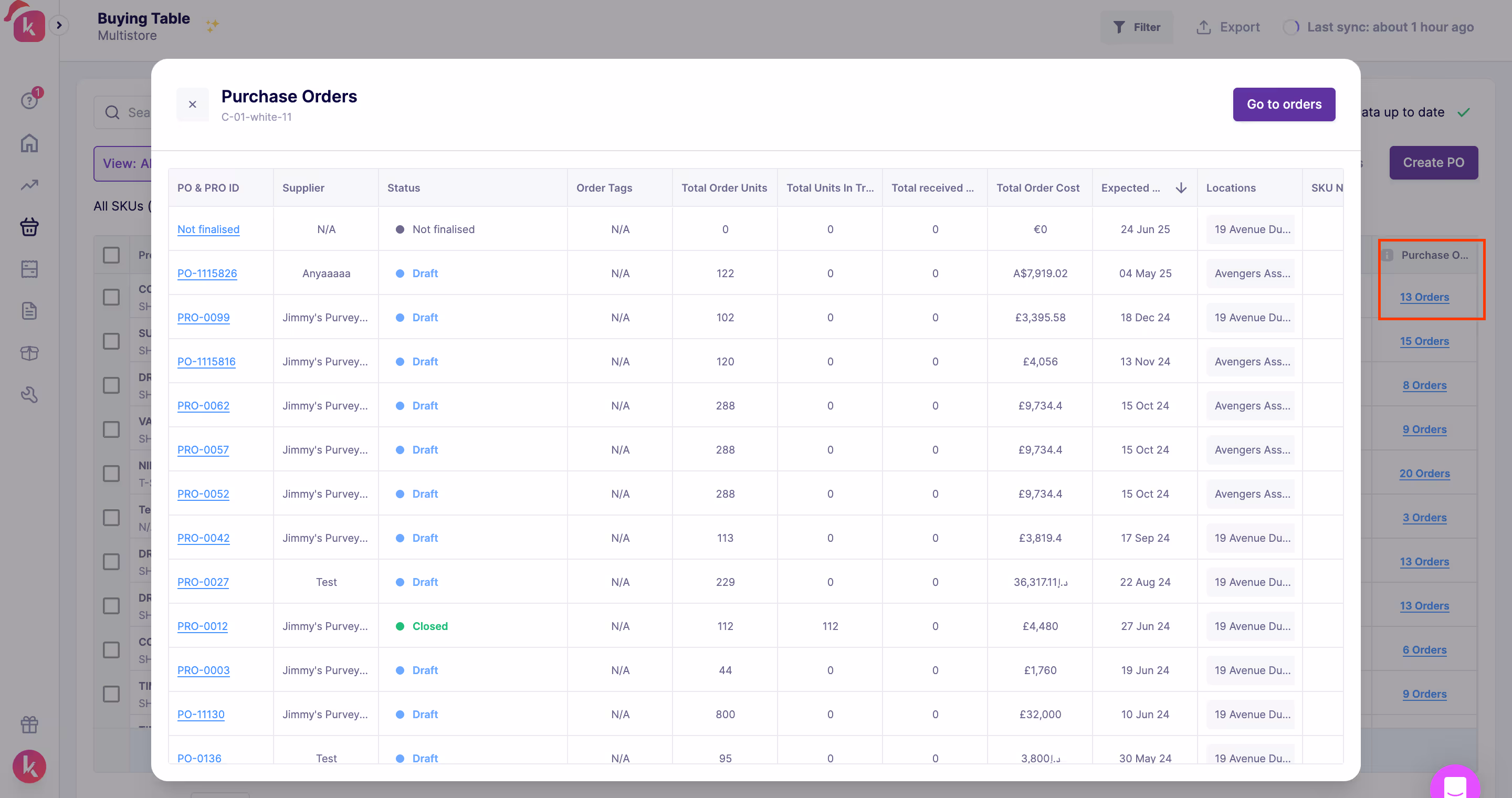
Task: Tick the second SKU row checkbox
Action: [x=111, y=341]
